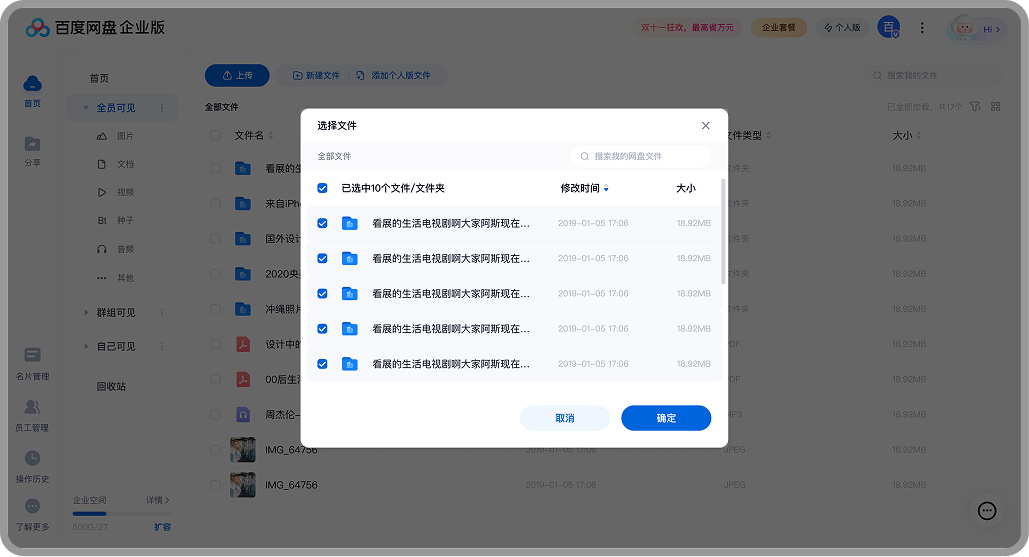Select the 图片 images category
Viewport: 1029px width, 557px height.
pos(116,136)
